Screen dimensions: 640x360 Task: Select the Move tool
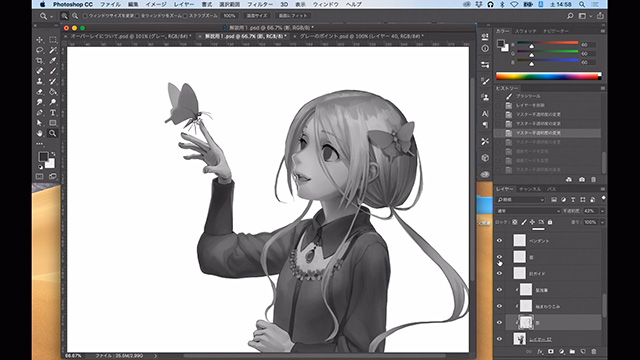click(x=40, y=40)
